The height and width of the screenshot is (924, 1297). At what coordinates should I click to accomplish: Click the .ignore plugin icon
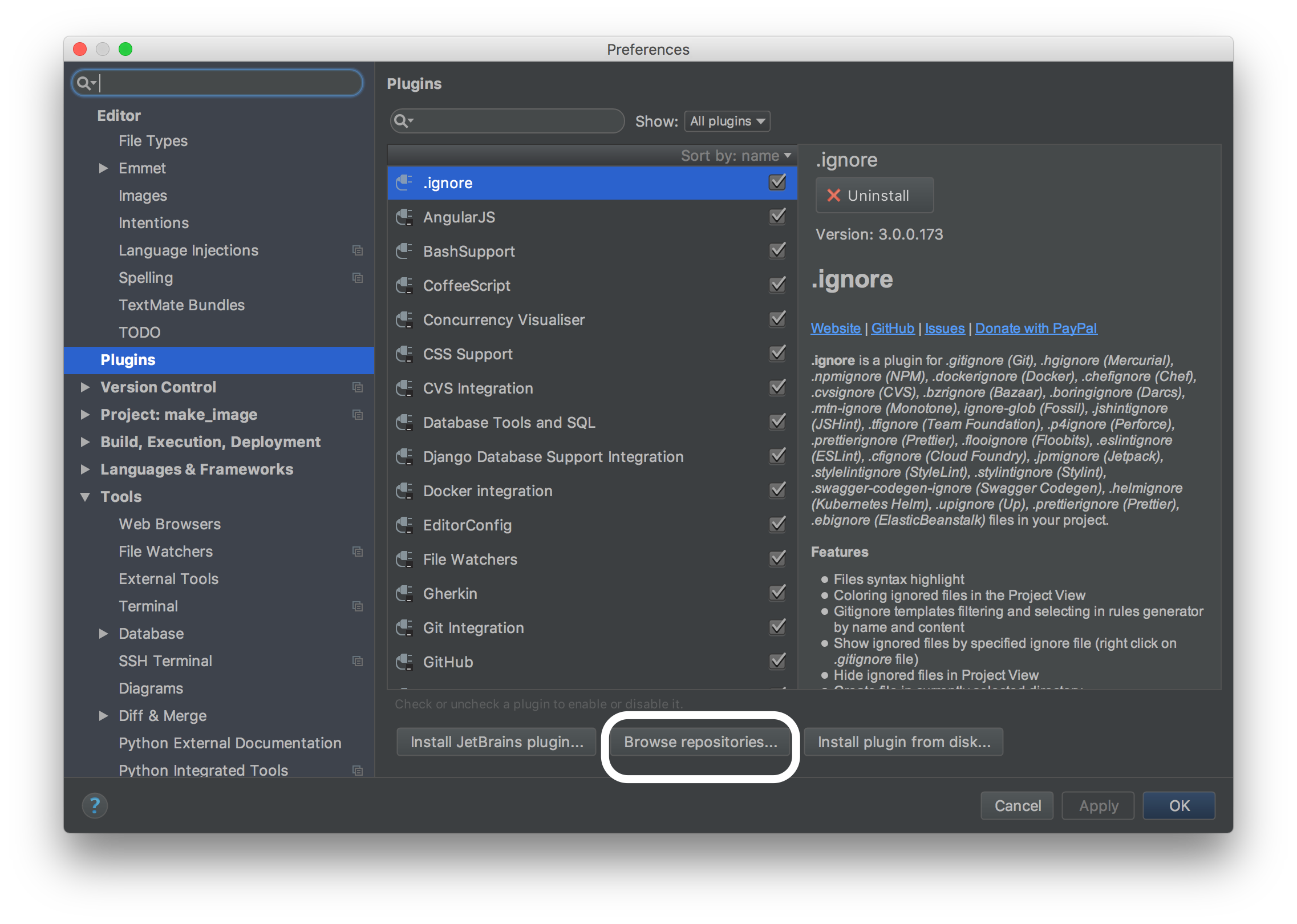(x=404, y=183)
